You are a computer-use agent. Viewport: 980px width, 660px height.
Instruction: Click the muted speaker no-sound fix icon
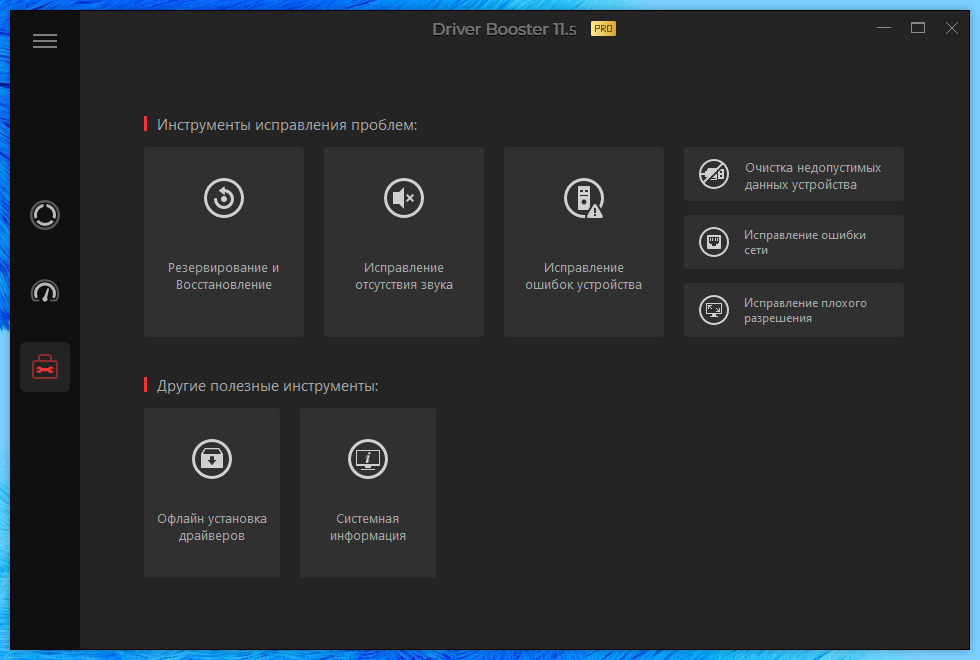coord(404,198)
